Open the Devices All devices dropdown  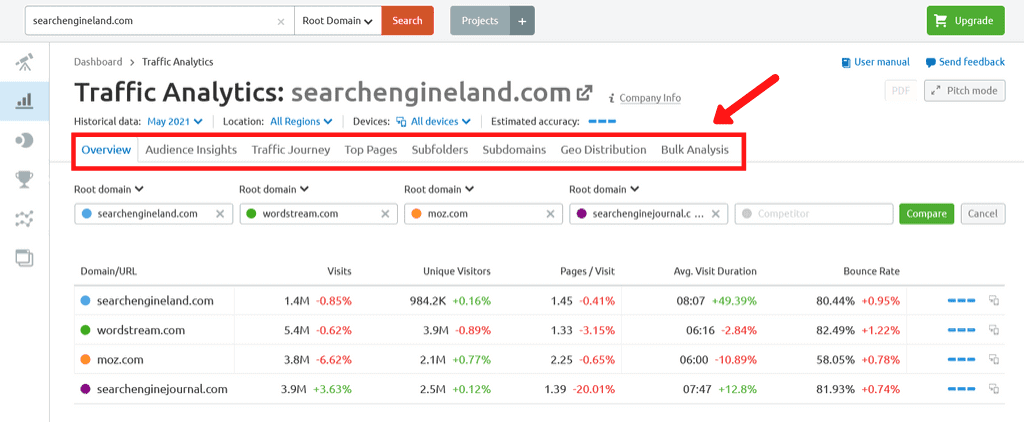(x=434, y=121)
